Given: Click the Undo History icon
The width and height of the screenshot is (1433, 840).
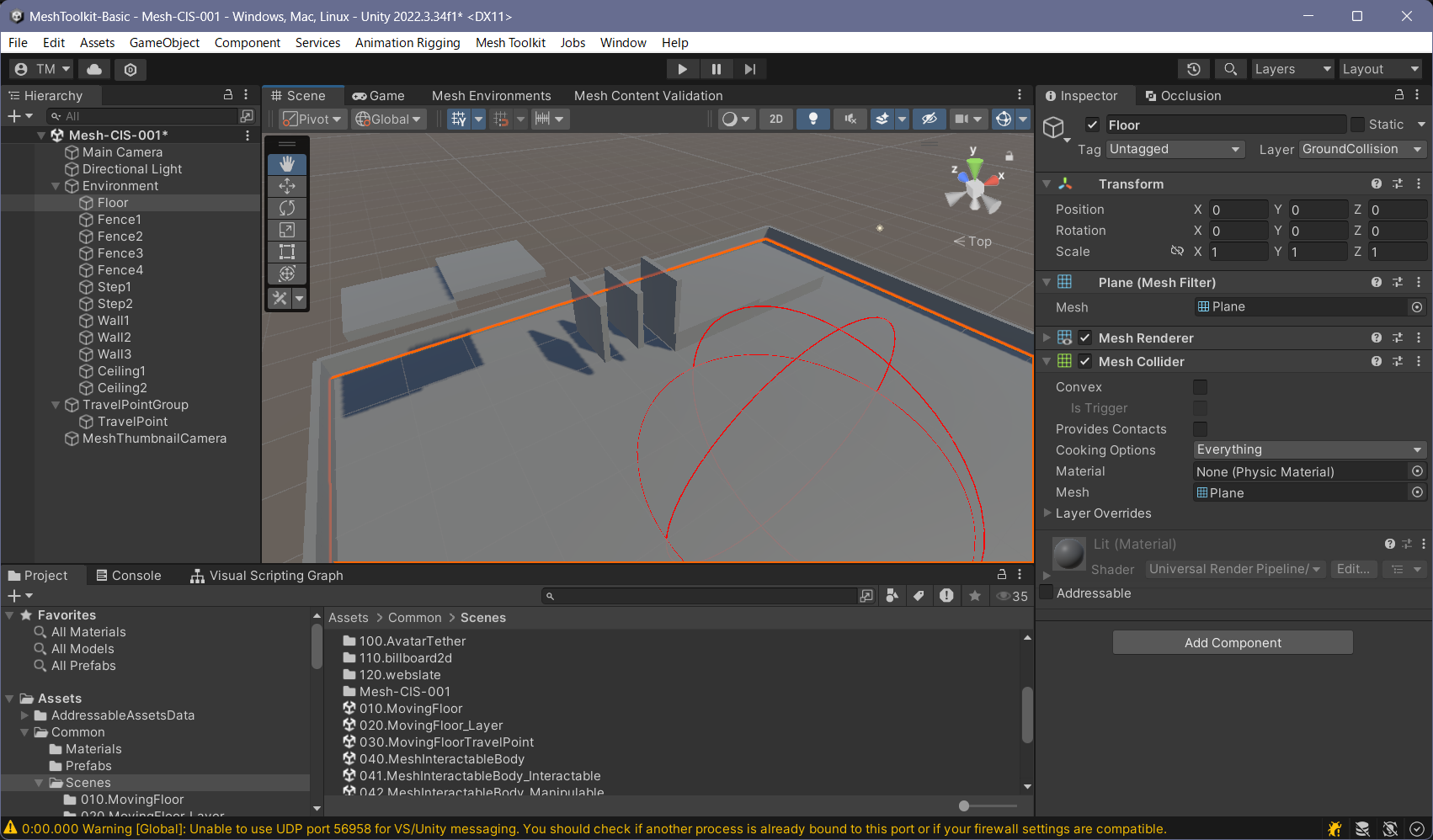Looking at the screenshot, I should click(x=1193, y=69).
